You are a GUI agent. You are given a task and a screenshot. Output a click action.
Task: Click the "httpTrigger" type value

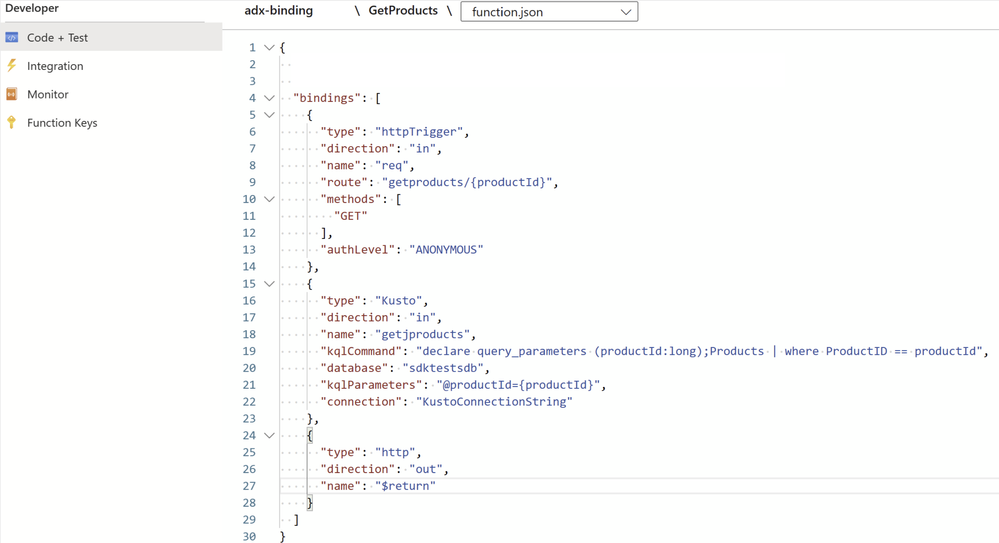pos(419,131)
